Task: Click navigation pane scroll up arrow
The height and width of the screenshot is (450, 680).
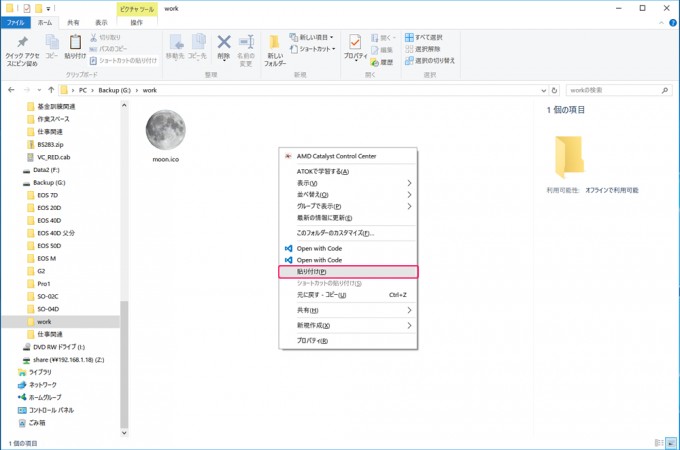Action: pyautogui.click(x=124, y=105)
